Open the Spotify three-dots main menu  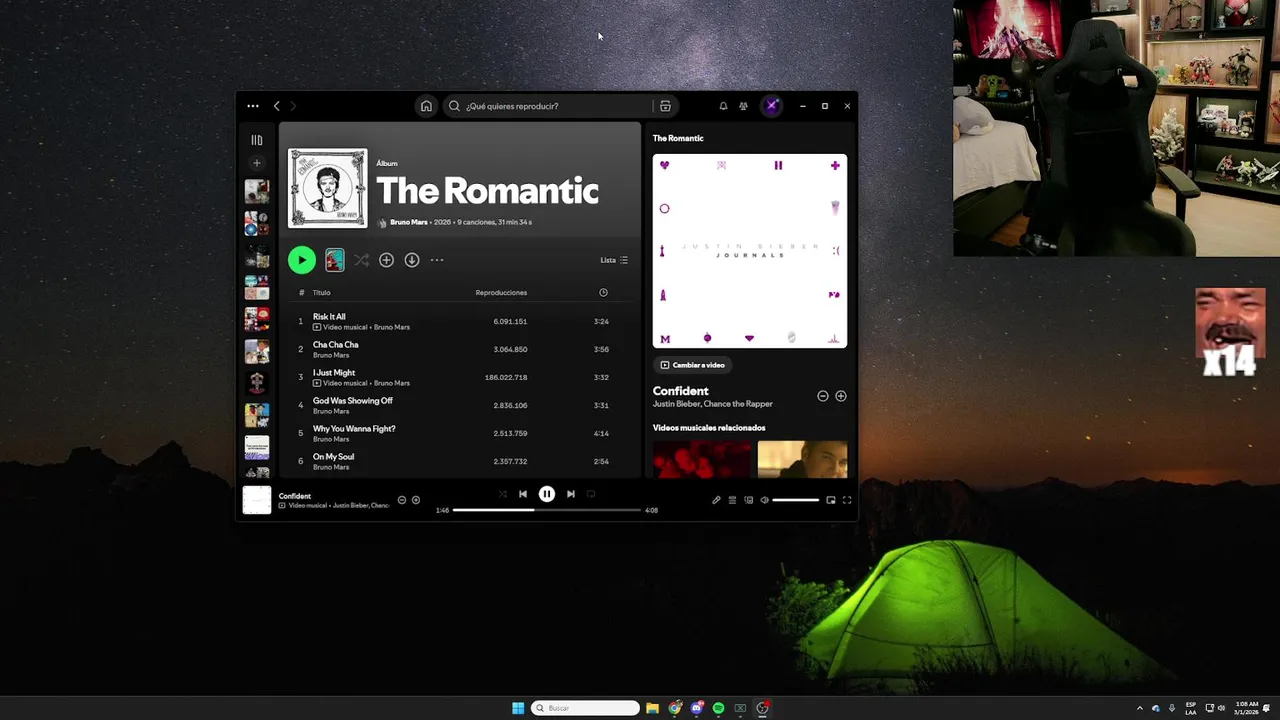click(253, 106)
